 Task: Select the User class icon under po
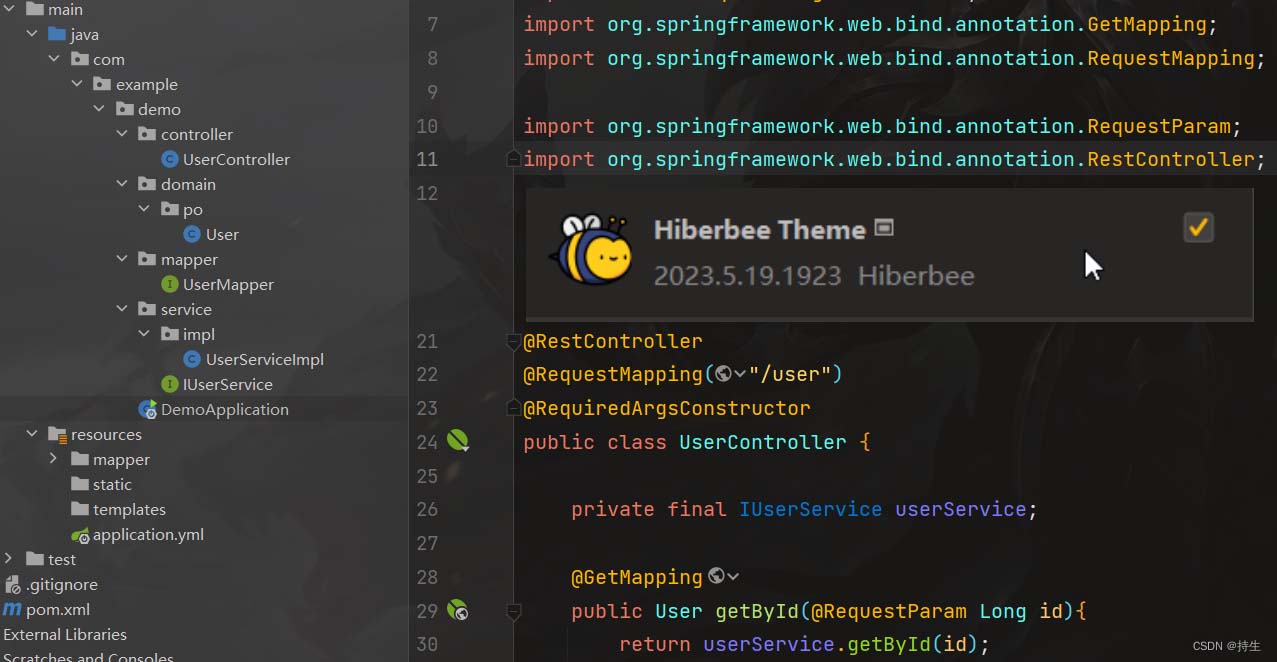[x=192, y=234]
